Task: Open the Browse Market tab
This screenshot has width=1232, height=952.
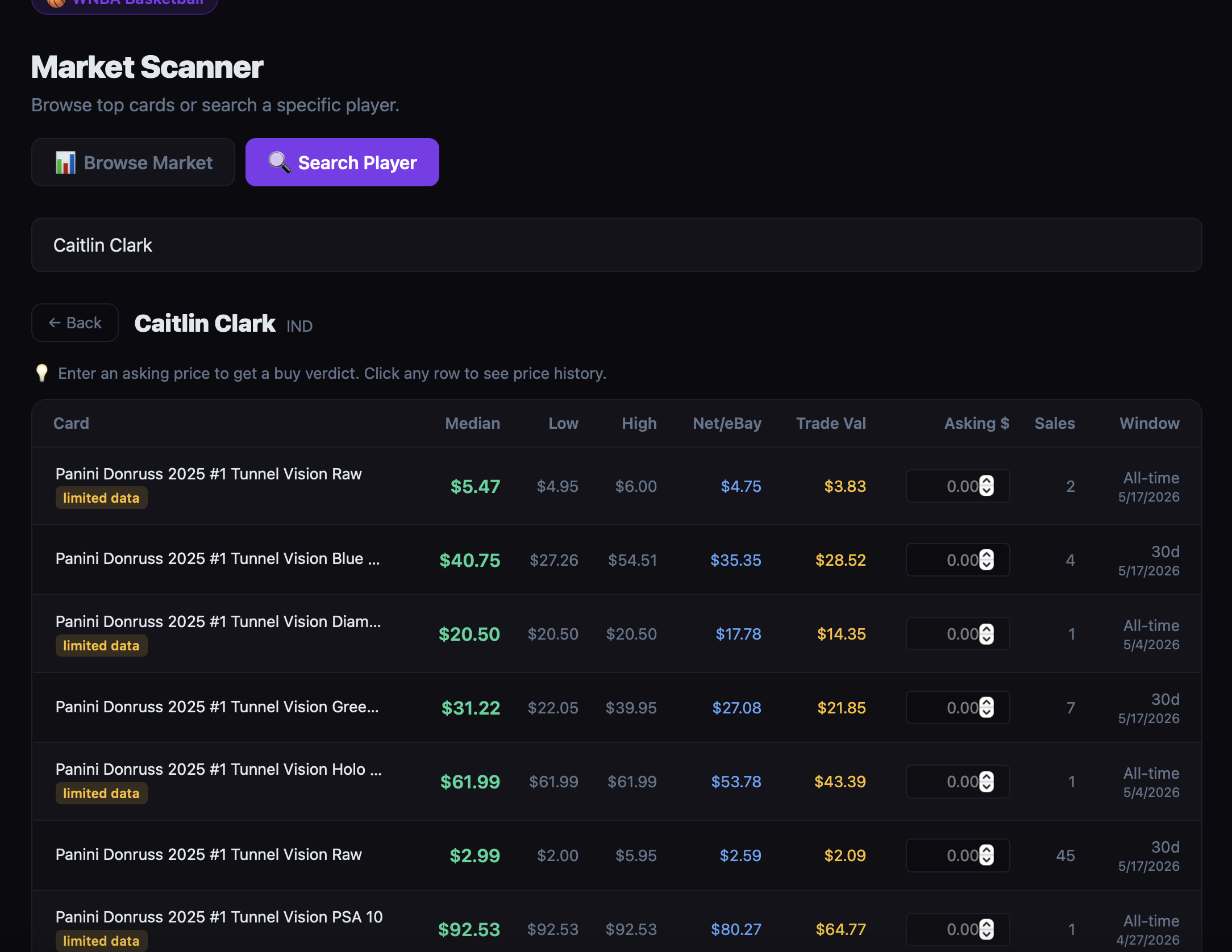Action: pos(133,162)
